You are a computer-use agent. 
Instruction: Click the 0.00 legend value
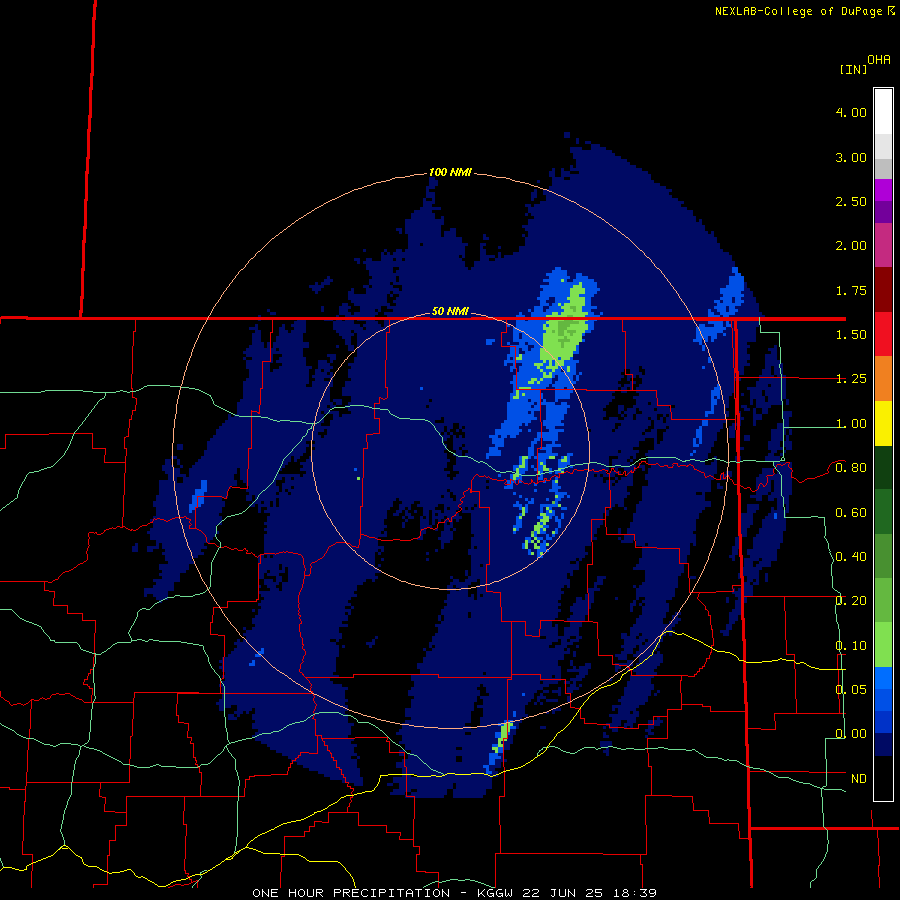coord(851,734)
